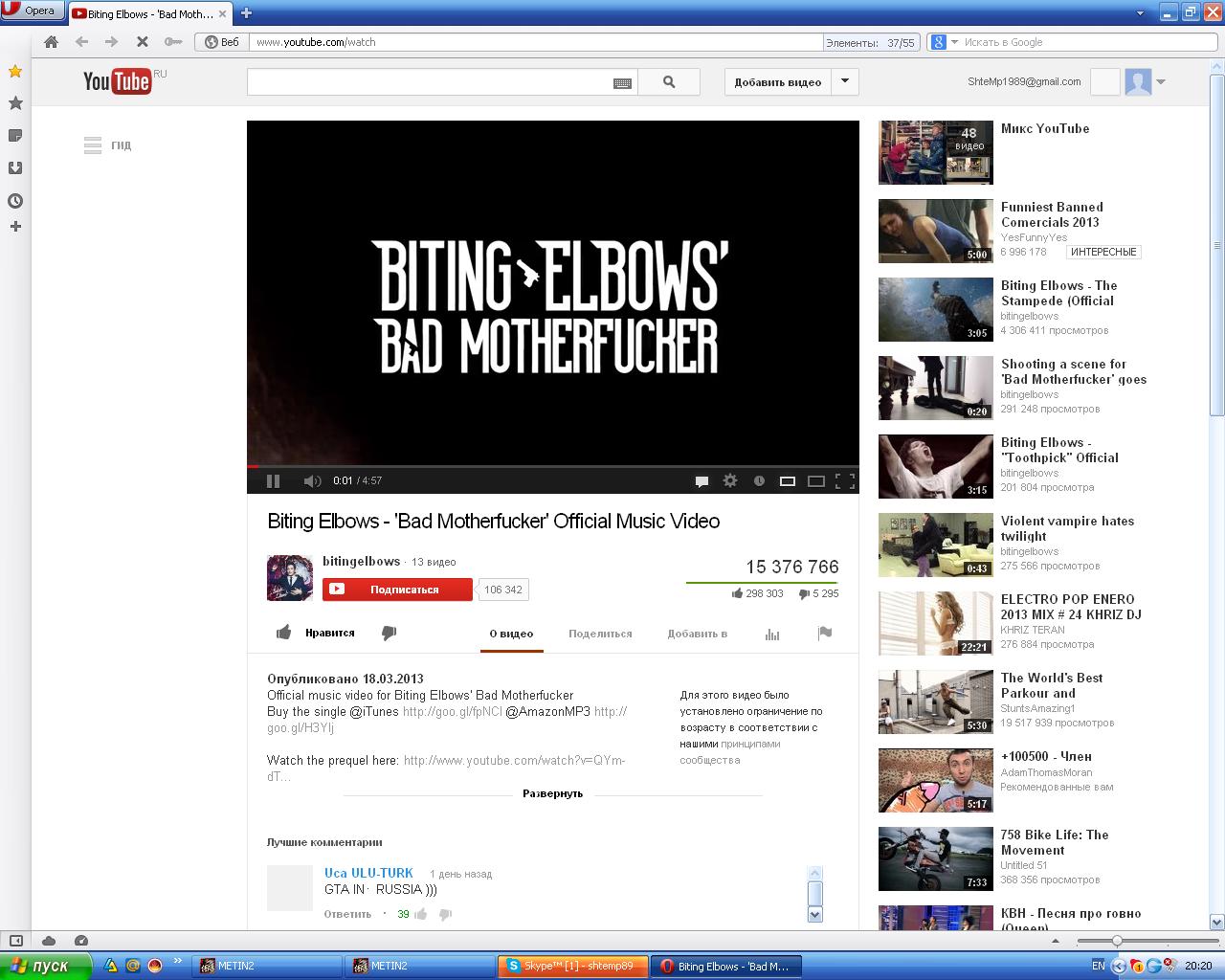Switch to small player size
1225x980 pixels.
click(788, 480)
